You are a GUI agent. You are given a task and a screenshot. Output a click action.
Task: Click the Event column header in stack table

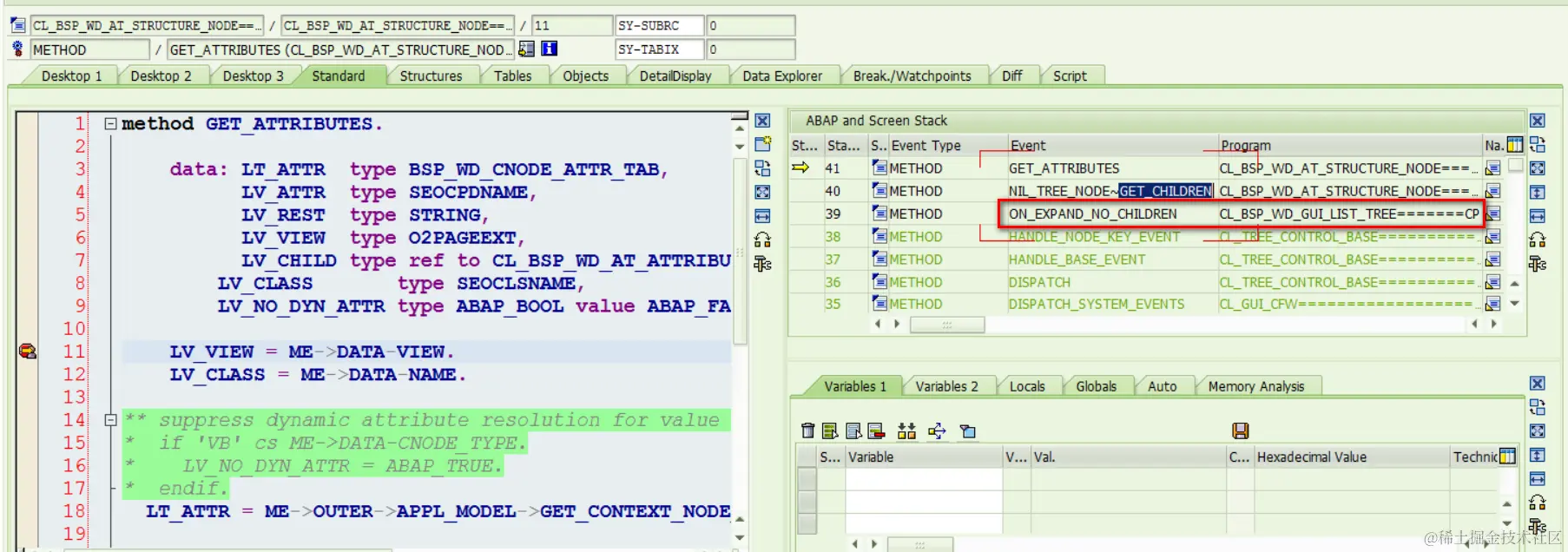[x=1112, y=145]
